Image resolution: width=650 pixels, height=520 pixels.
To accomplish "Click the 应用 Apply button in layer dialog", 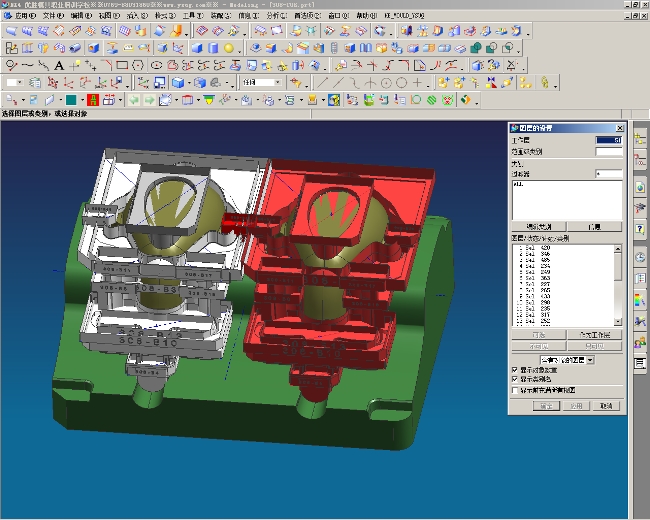I will [x=576, y=406].
